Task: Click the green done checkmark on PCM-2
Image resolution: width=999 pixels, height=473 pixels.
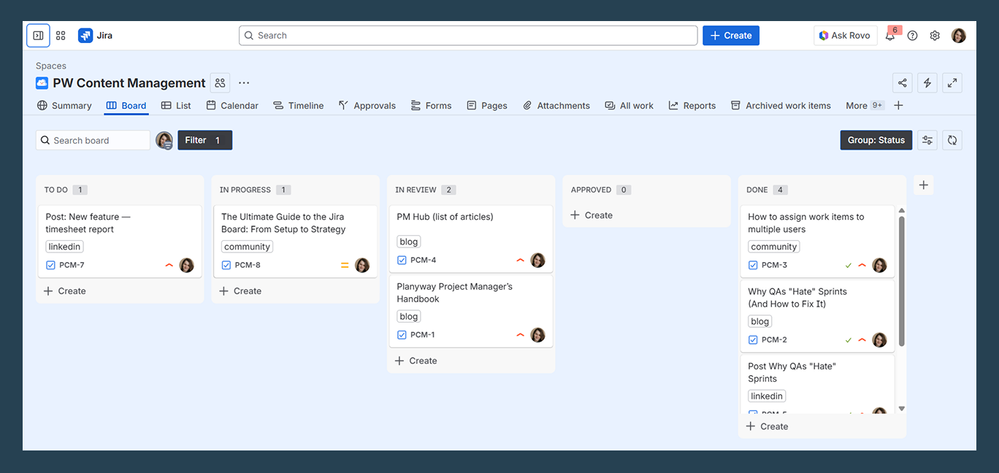Action: point(848,340)
